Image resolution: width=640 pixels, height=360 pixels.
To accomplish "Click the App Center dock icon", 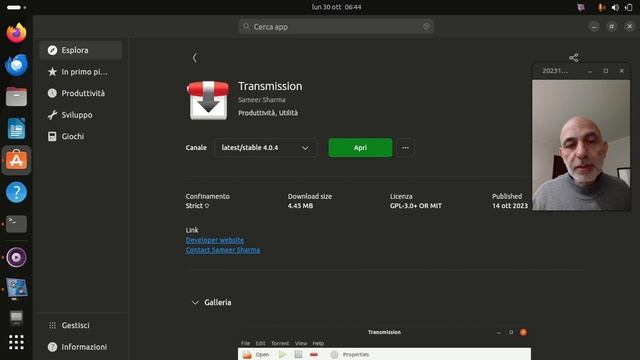I will (16, 160).
